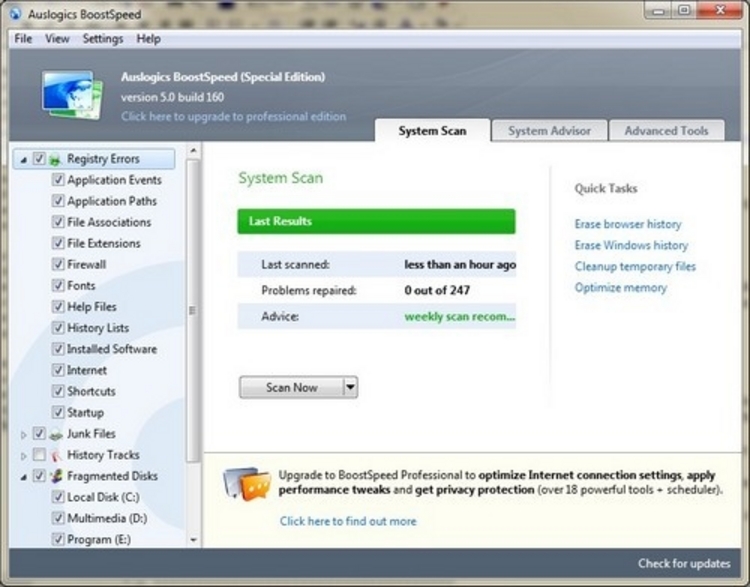Uncheck the Installed Software checkbox
Screen dimensions: 750x587
[x=58, y=349]
